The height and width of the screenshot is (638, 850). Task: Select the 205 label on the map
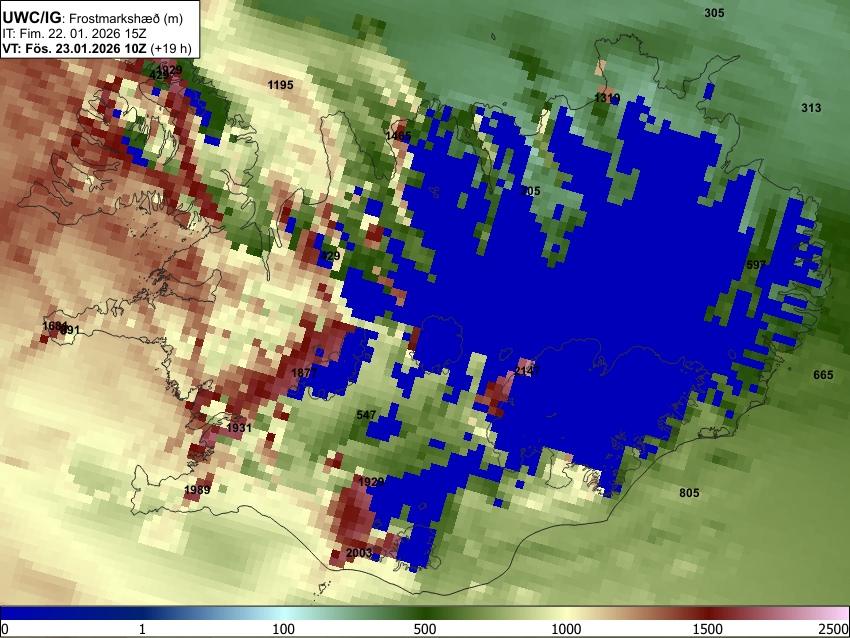(530, 191)
